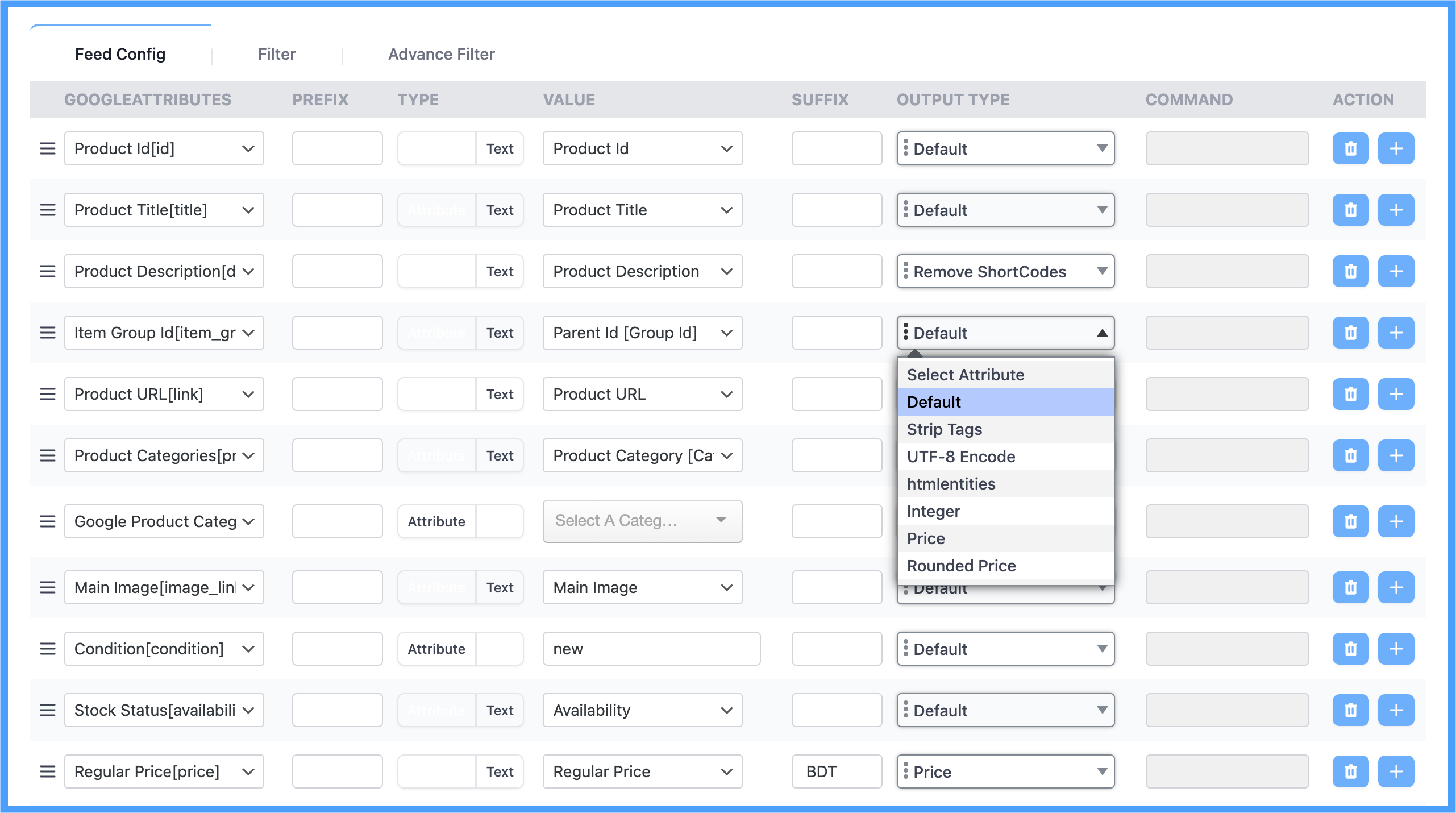The width and height of the screenshot is (1456, 813).
Task: Open the Regular Price output type dropdown
Action: coord(1005,771)
